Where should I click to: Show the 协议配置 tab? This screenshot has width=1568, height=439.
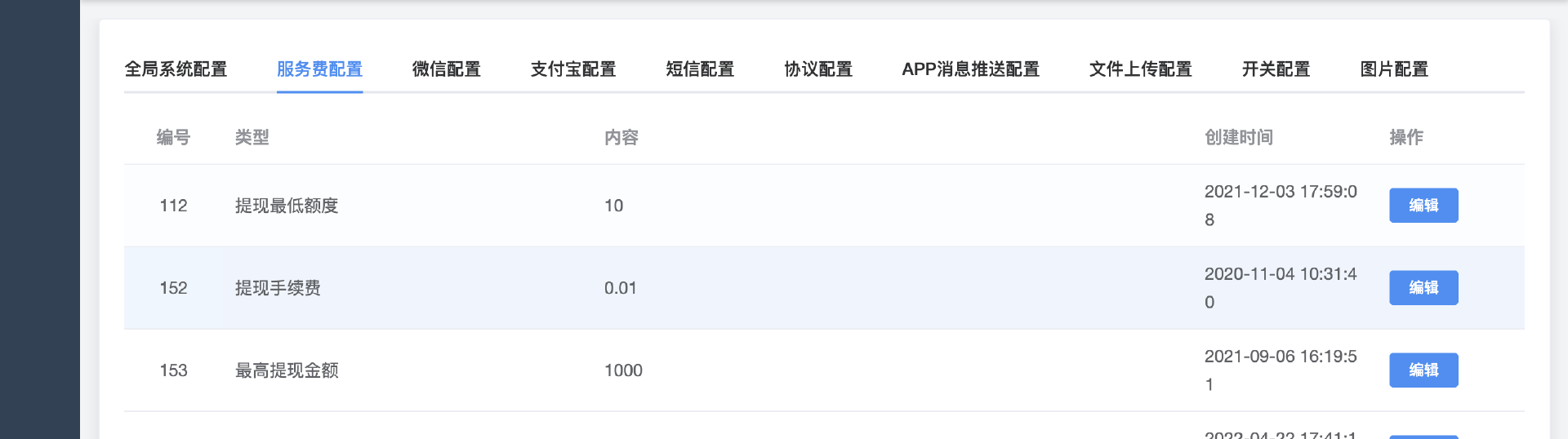pyautogui.click(x=818, y=69)
